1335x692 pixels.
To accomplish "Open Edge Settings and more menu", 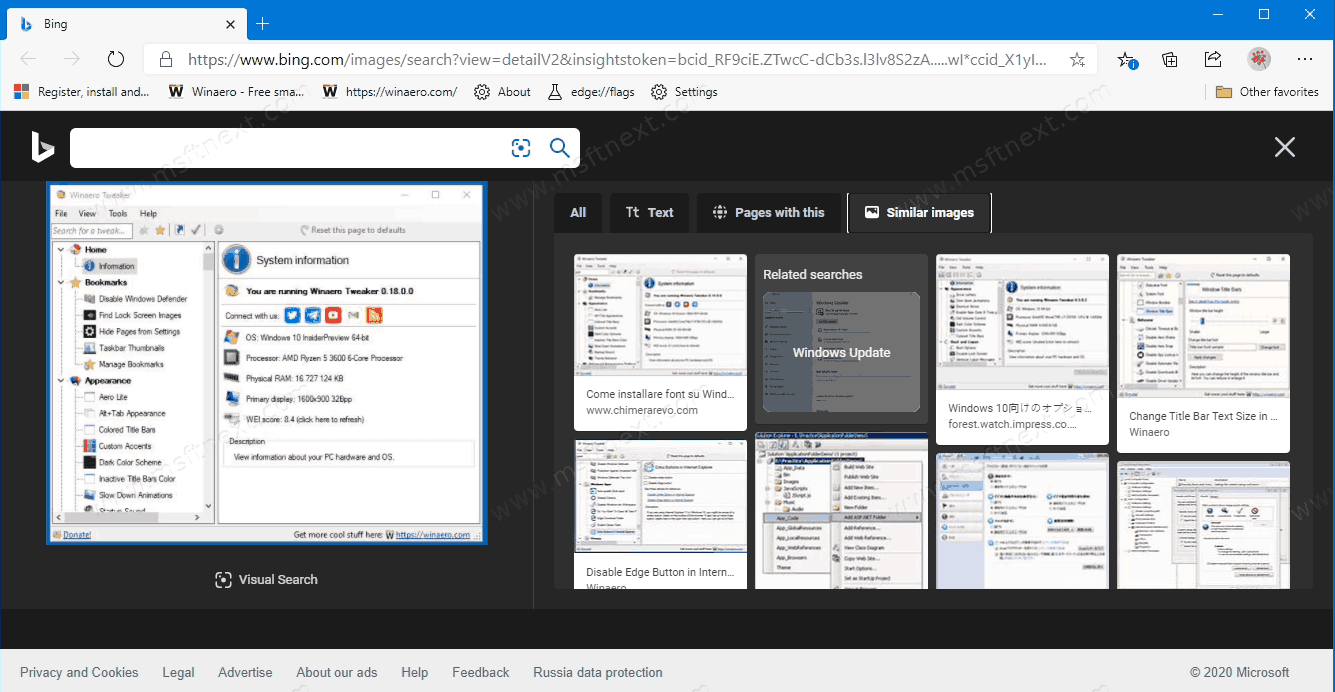I will [x=1304, y=59].
